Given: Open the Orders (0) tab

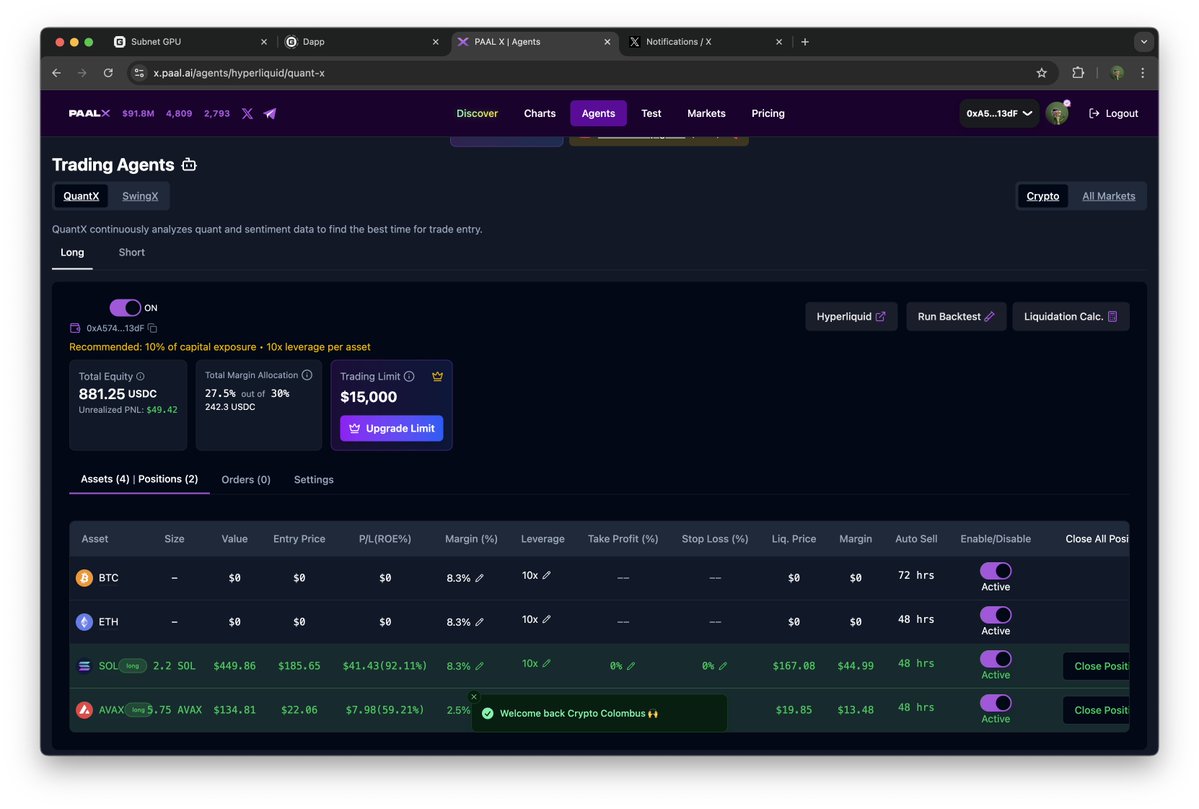Looking at the screenshot, I should pyautogui.click(x=245, y=479).
